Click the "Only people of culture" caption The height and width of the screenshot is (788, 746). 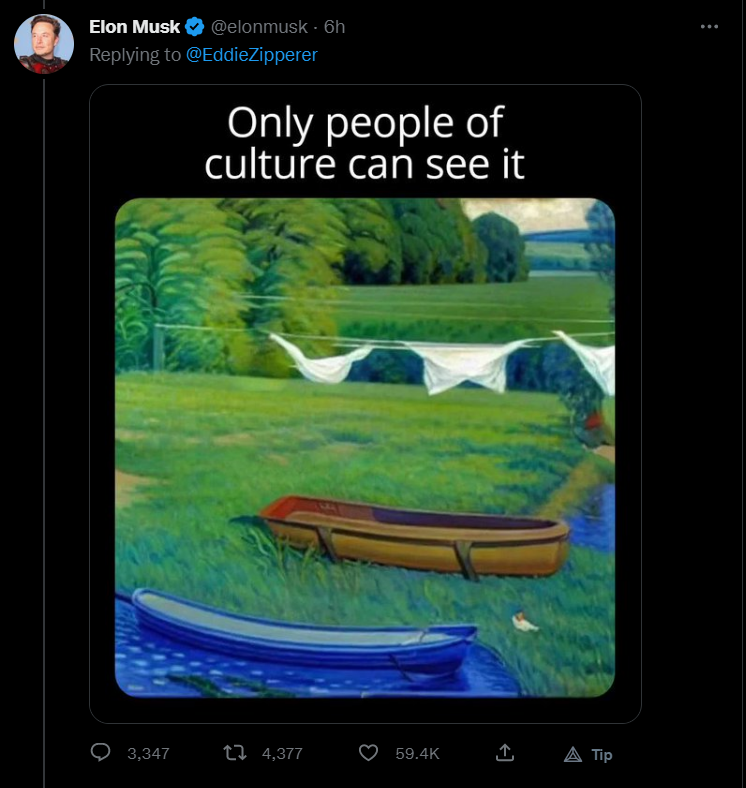[365, 143]
